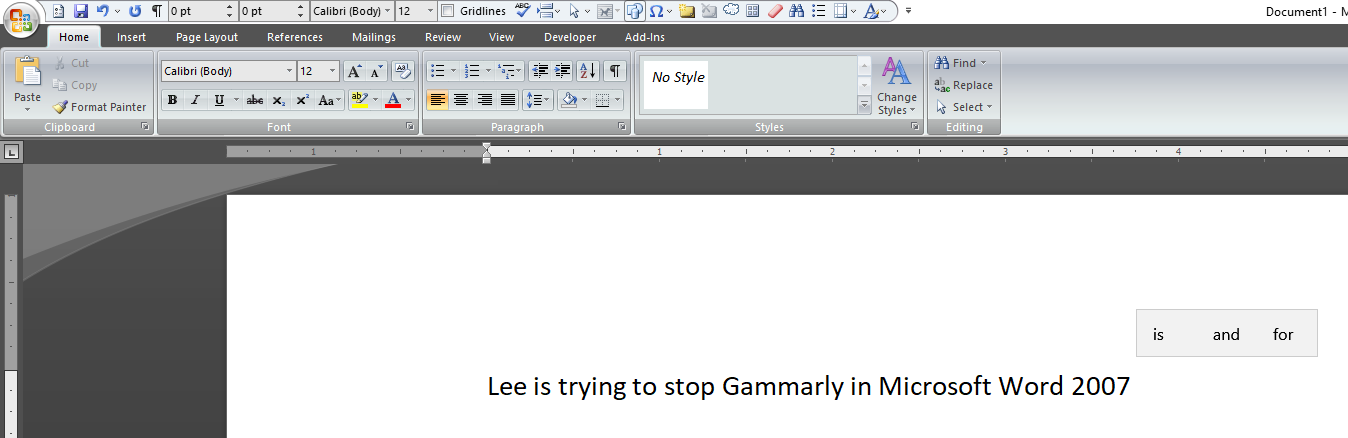Open the ribbon font size dropdown
Viewport: 1348px width, 438px height.
click(333, 71)
